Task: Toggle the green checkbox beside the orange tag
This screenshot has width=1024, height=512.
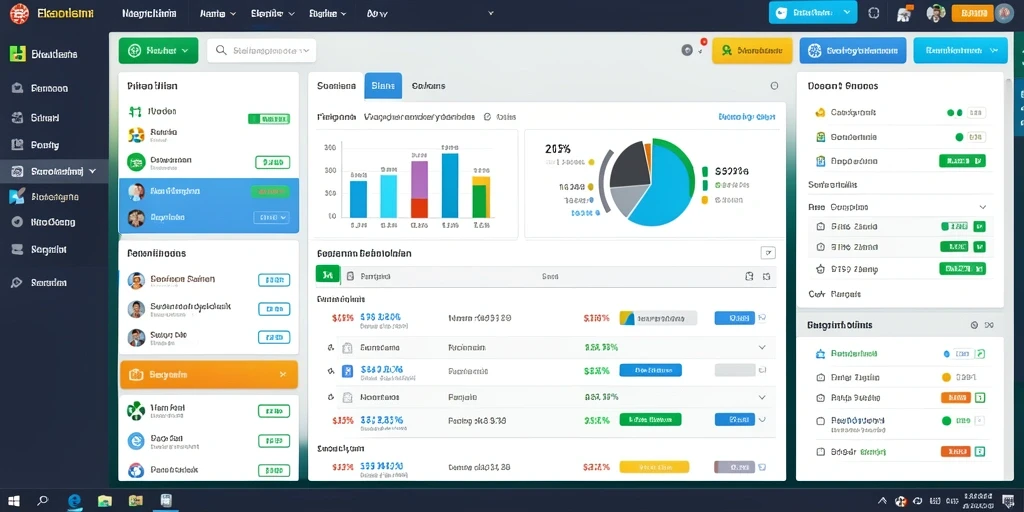Action: (x=980, y=397)
